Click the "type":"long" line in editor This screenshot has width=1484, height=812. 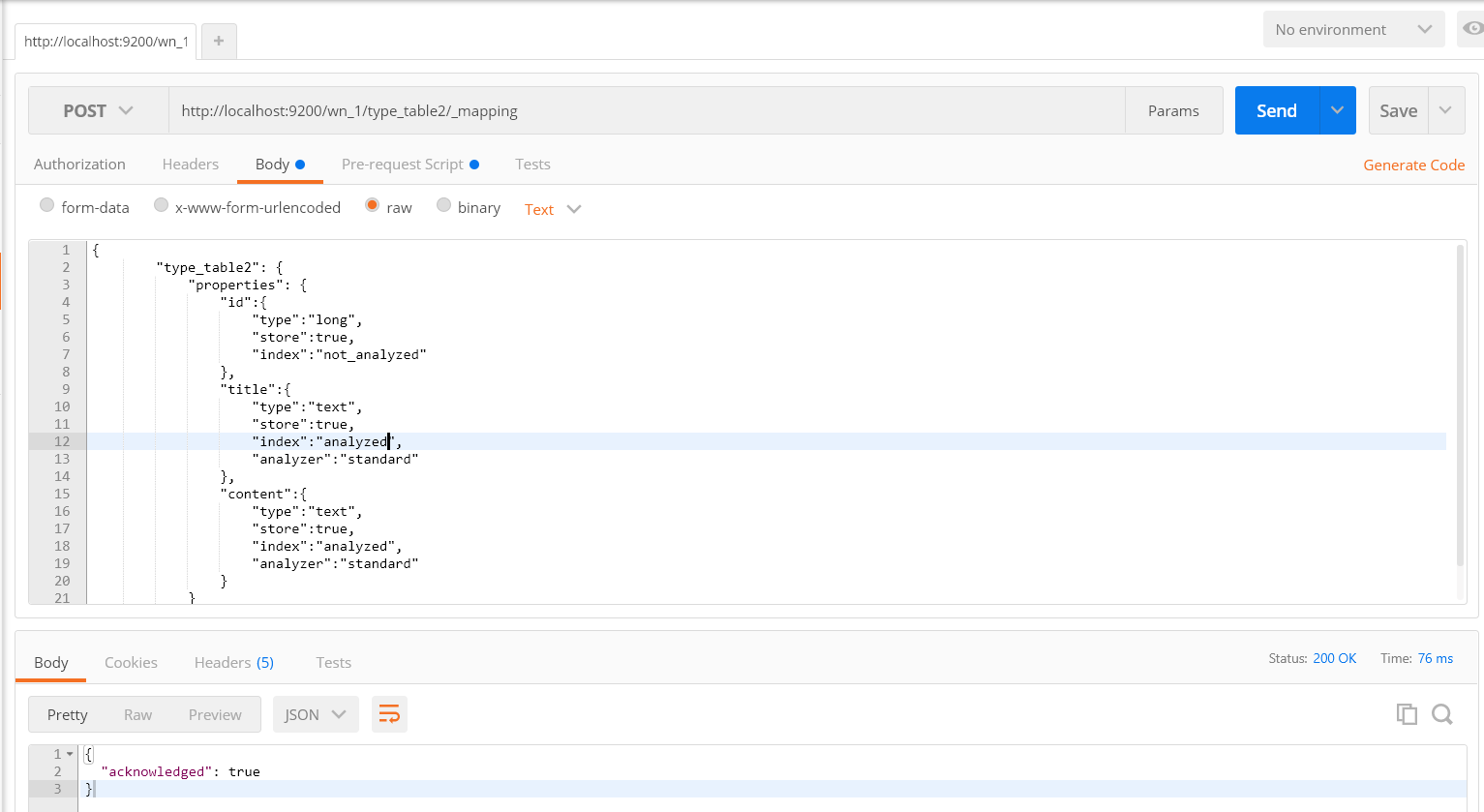(307, 319)
